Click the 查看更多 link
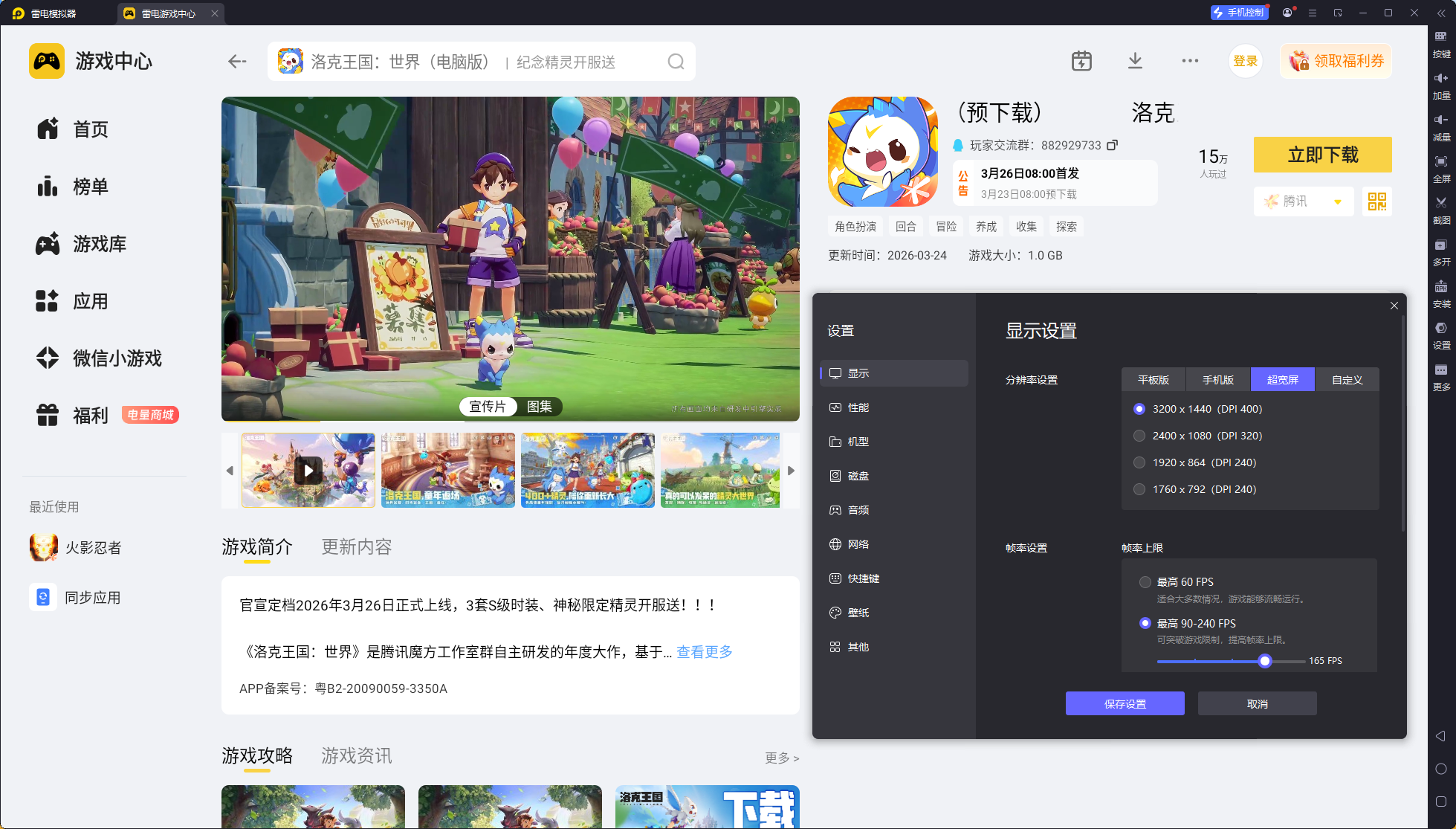1456x829 pixels. pos(704,652)
